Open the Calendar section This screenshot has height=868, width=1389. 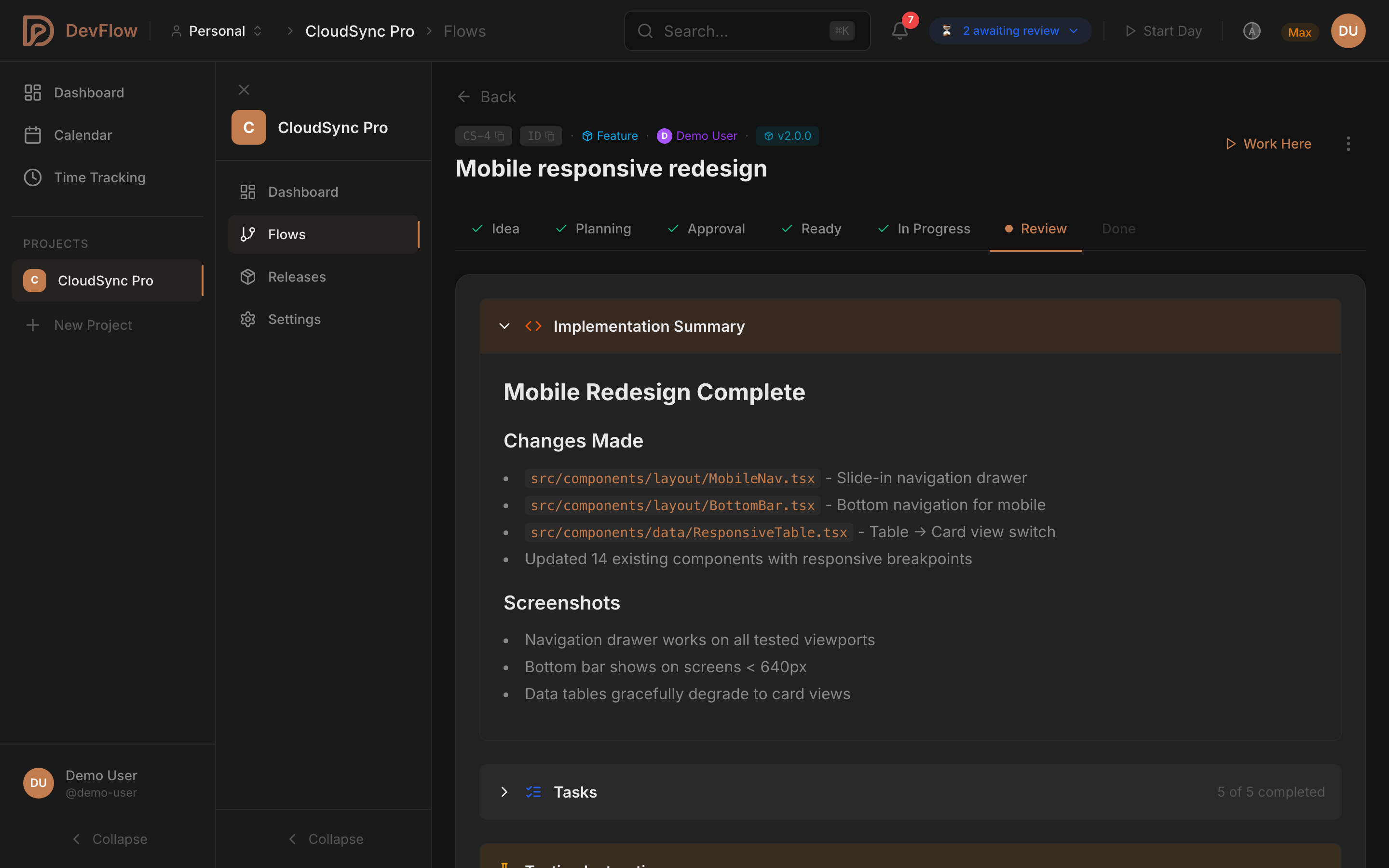(x=83, y=135)
